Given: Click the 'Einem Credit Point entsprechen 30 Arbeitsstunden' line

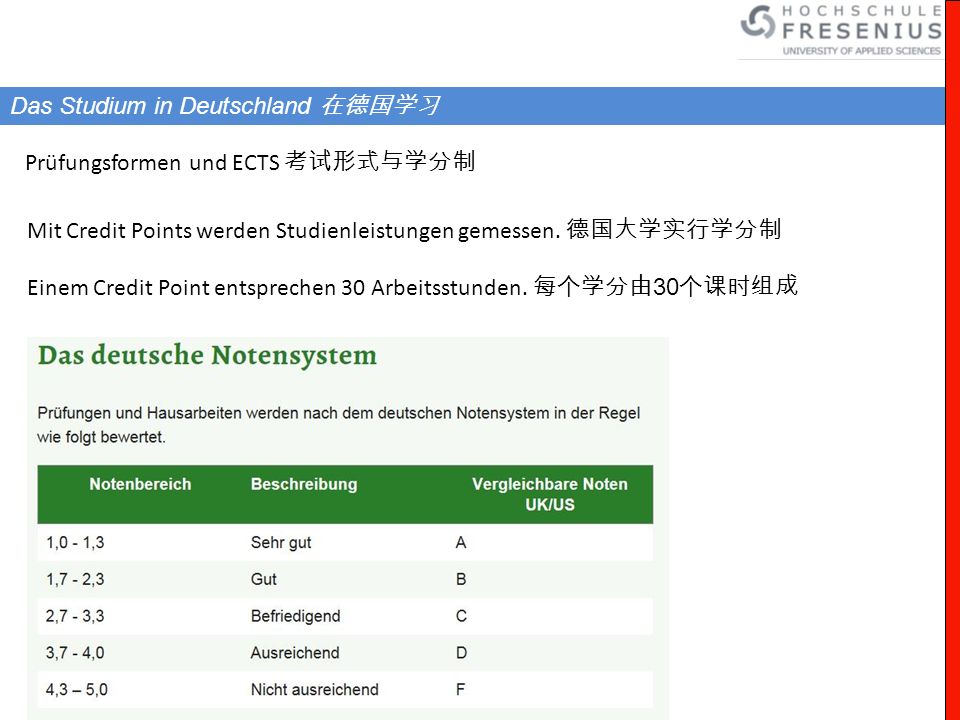Looking at the screenshot, I should 277,287.
